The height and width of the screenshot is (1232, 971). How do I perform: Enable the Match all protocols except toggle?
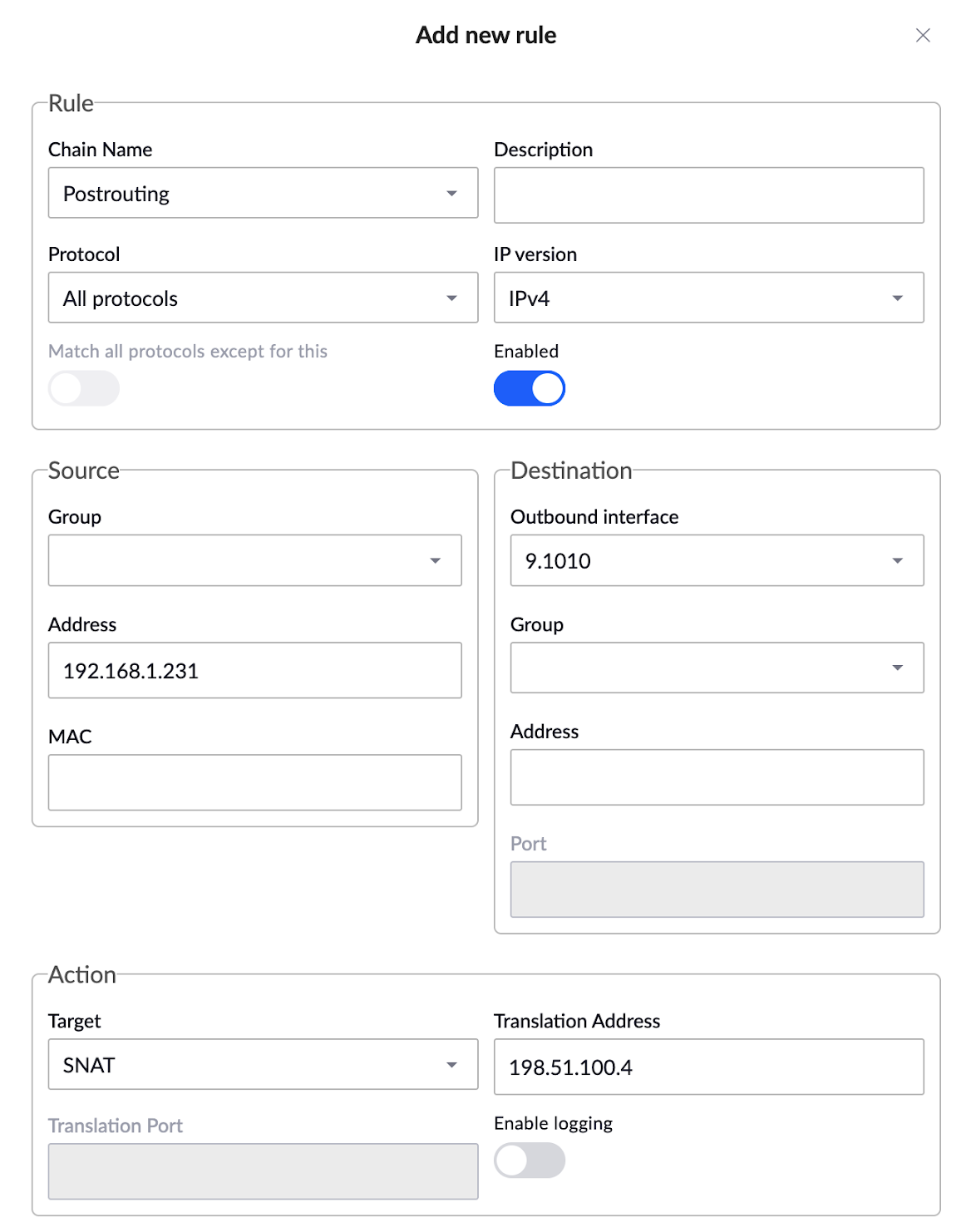click(x=83, y=387)
